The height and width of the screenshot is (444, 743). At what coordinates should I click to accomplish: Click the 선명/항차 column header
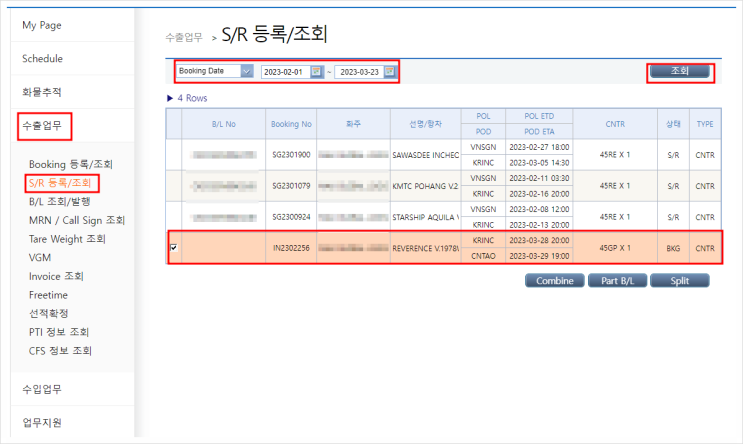pos(426,124)
